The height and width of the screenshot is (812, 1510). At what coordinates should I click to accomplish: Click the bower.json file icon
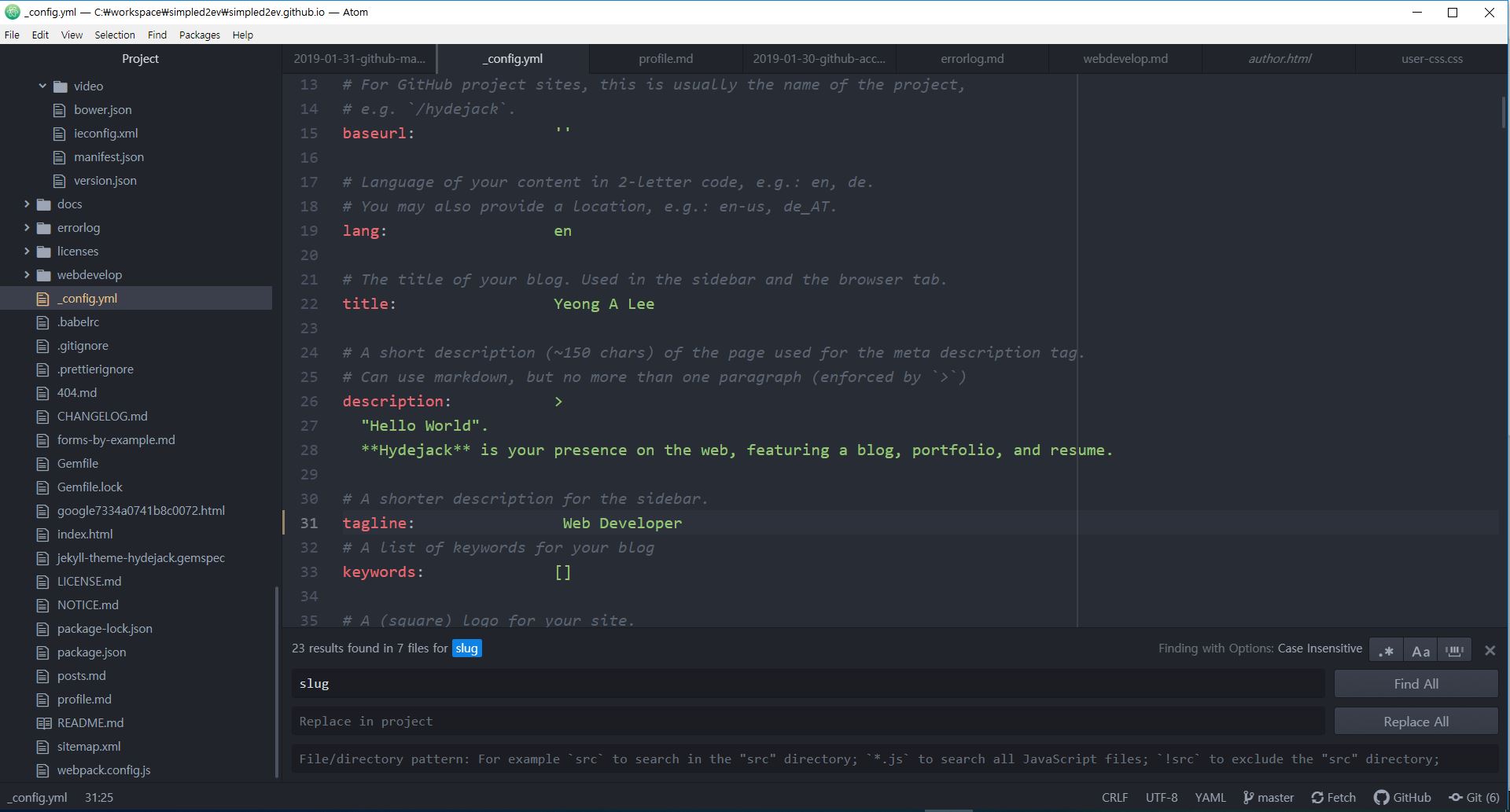(59, 110)
